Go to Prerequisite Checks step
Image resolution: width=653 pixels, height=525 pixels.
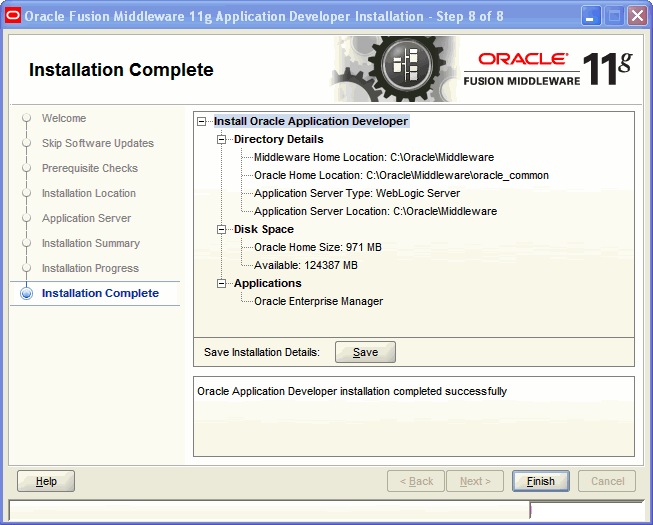pos(90,168)
